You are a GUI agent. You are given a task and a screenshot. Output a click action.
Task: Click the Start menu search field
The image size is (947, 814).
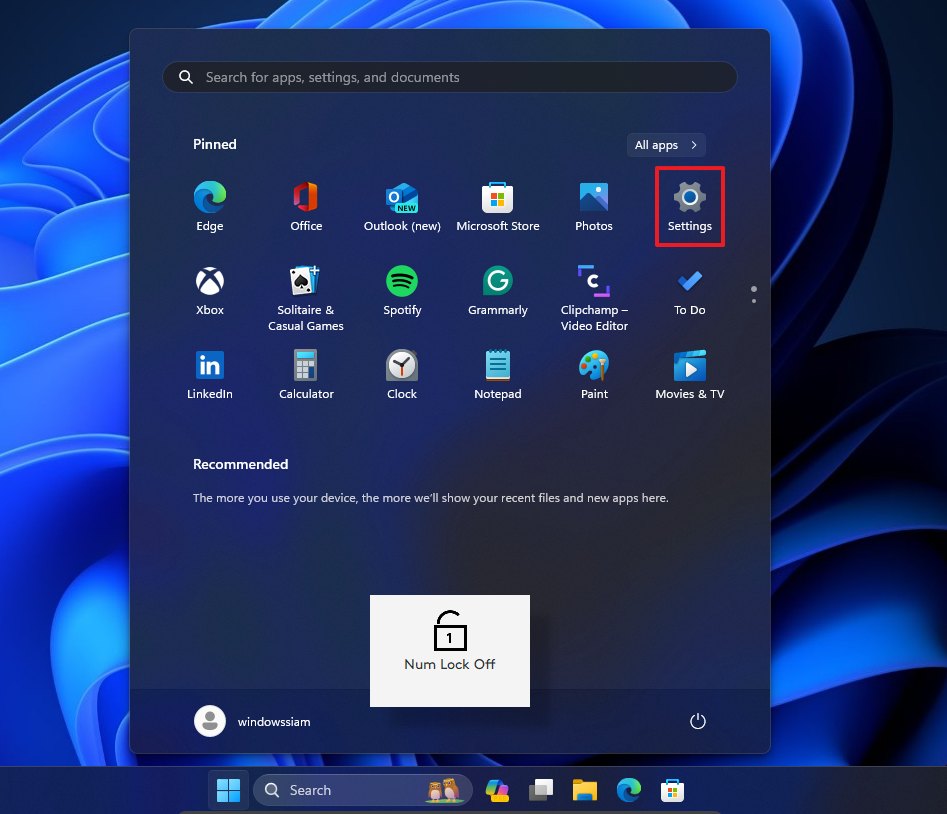coord(450,77)
